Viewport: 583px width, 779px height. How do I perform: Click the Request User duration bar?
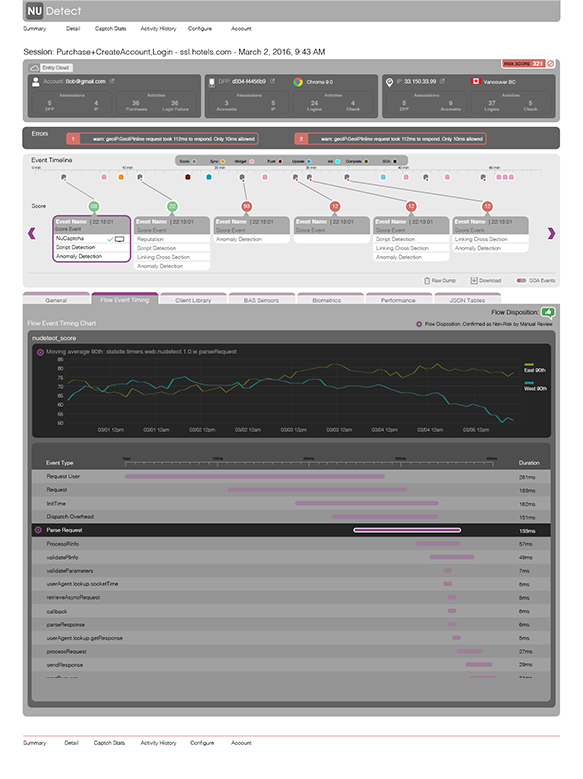tap(254, 476)
